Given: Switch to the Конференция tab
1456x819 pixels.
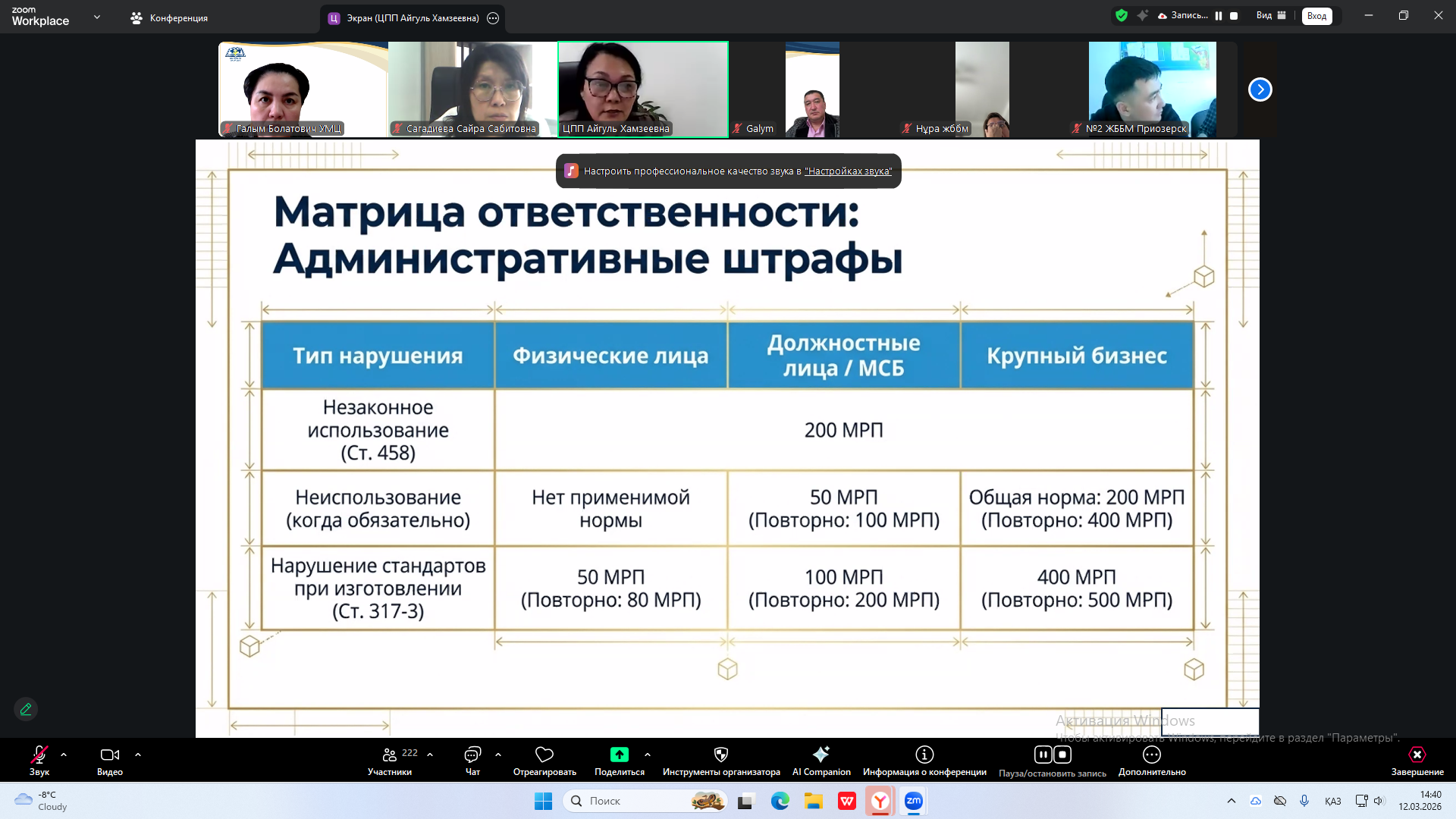Looking at the screenshot, I should click(169, 18).
